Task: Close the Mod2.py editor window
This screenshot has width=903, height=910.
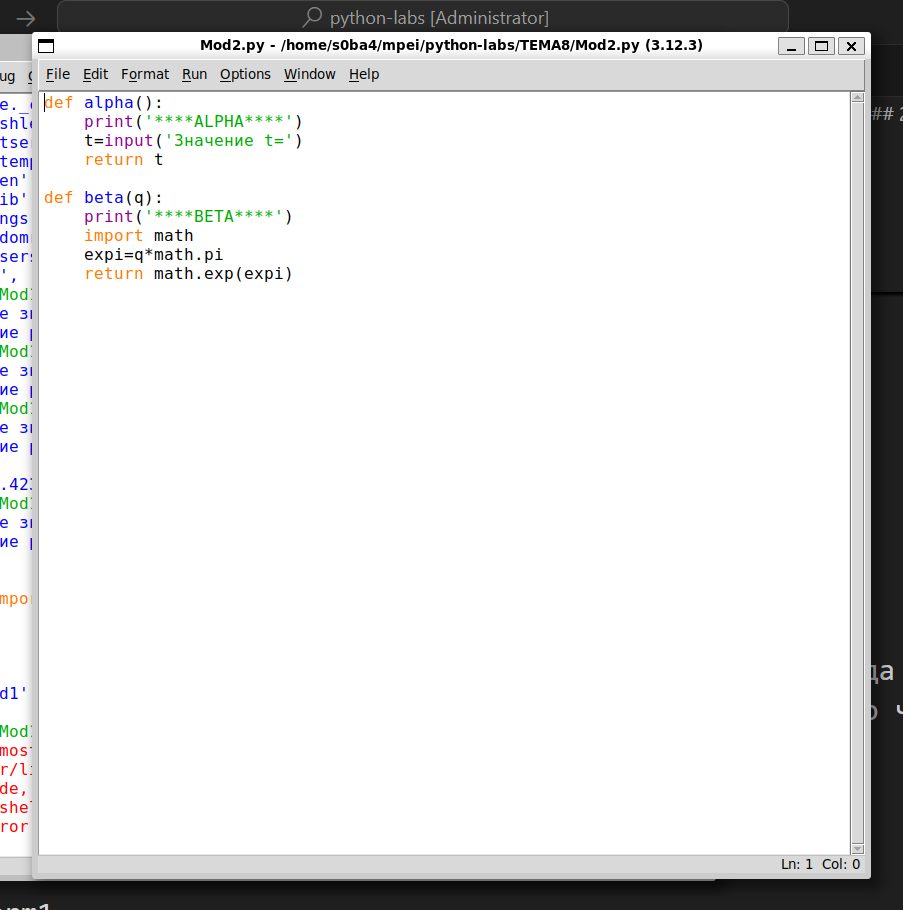Action: click(x=851, y=46)
